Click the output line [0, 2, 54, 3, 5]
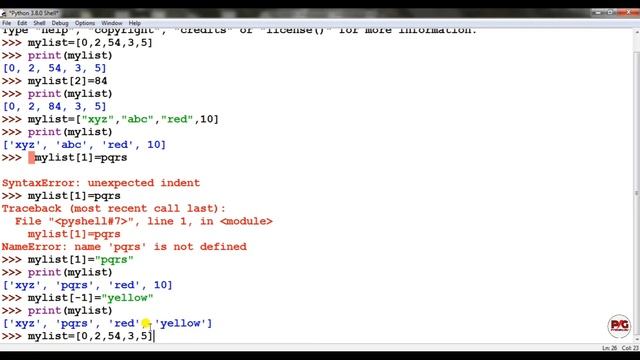 click(x=54, y=68)
